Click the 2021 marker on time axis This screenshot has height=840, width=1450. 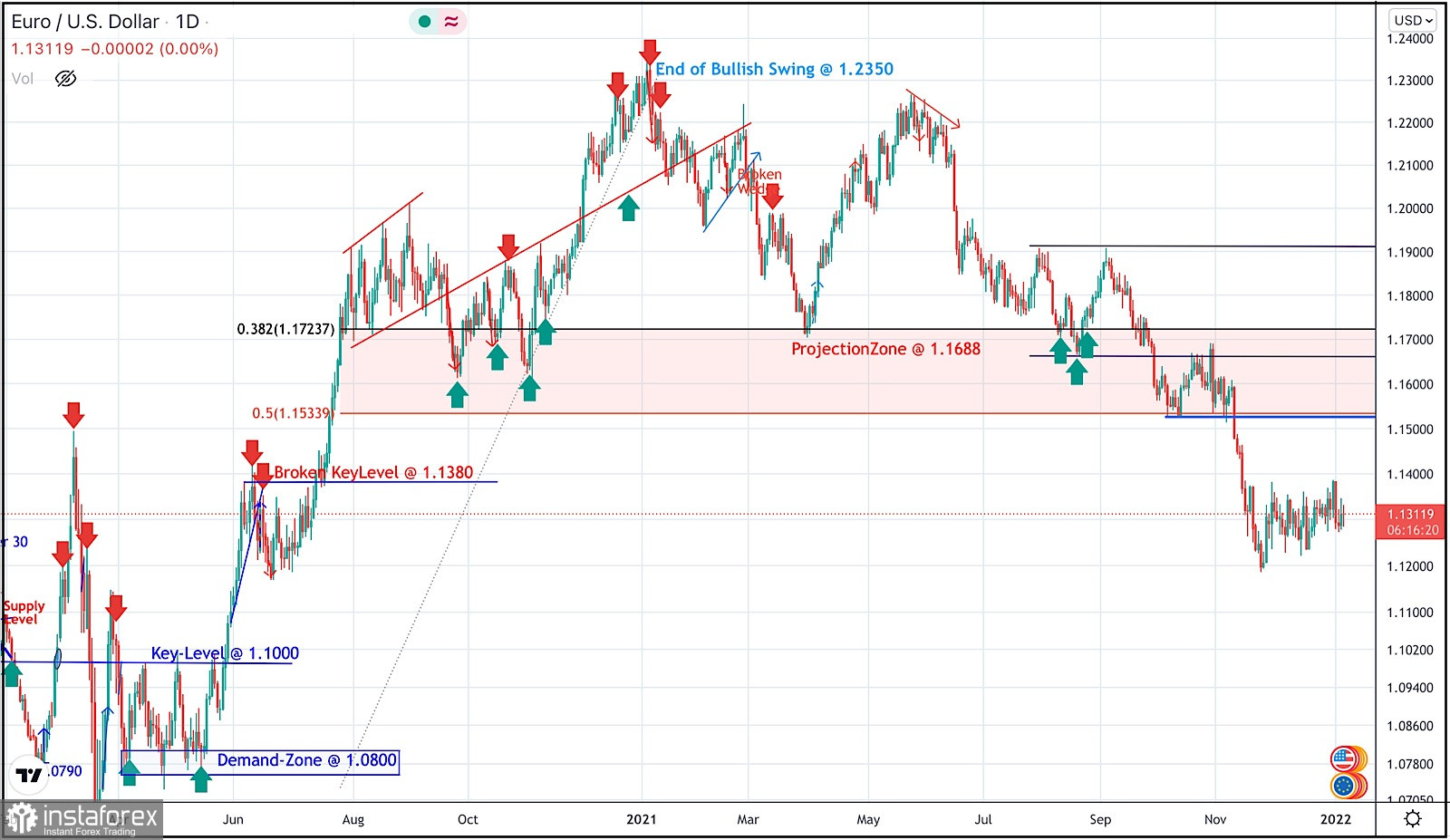tap(641, 819)
